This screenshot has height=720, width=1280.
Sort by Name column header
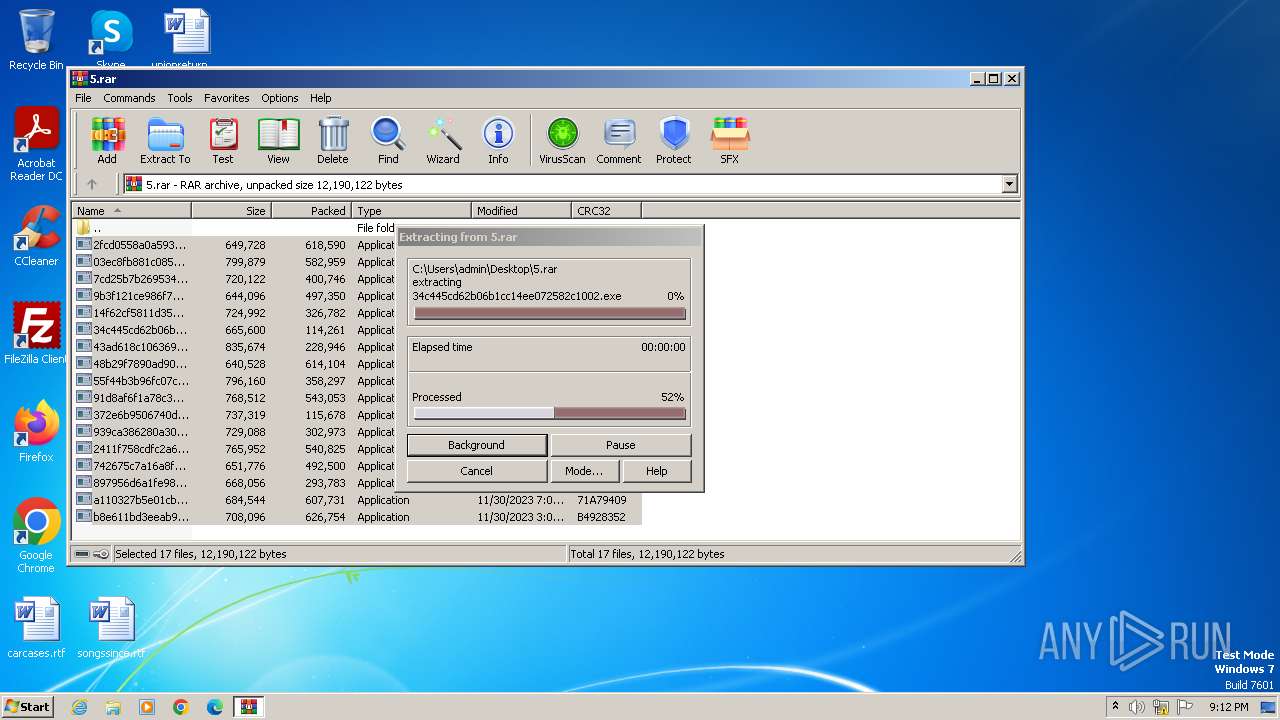[131, 210]
